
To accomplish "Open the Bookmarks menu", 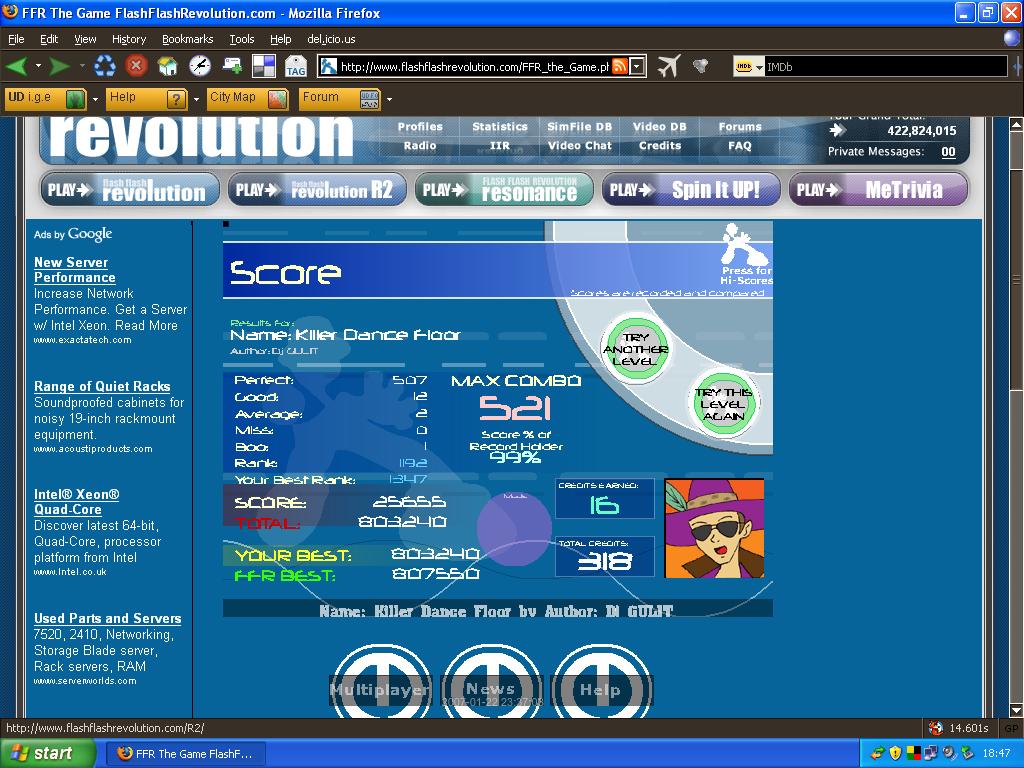I will 187,39.
